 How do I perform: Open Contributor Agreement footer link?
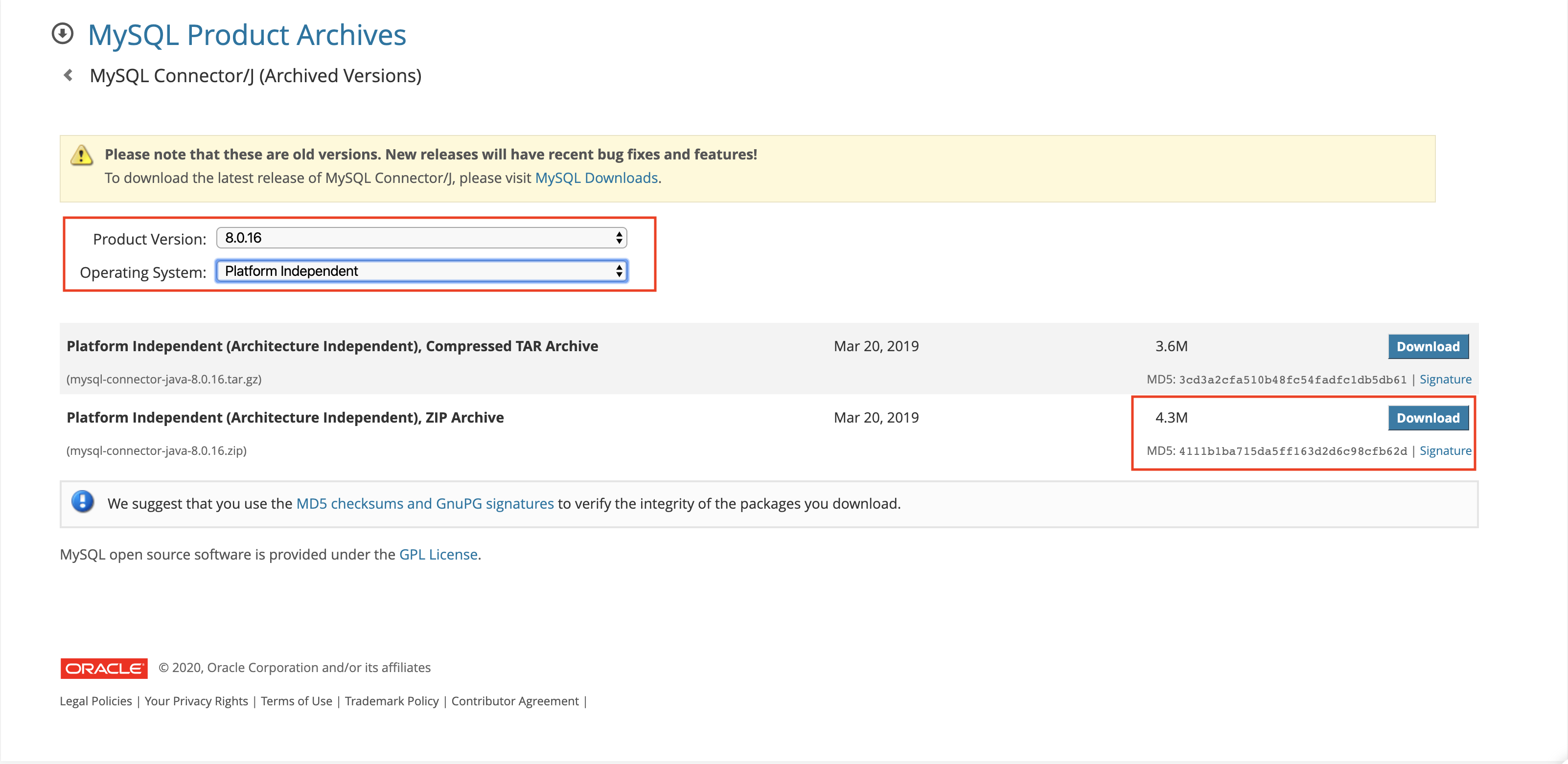(514, 701)
